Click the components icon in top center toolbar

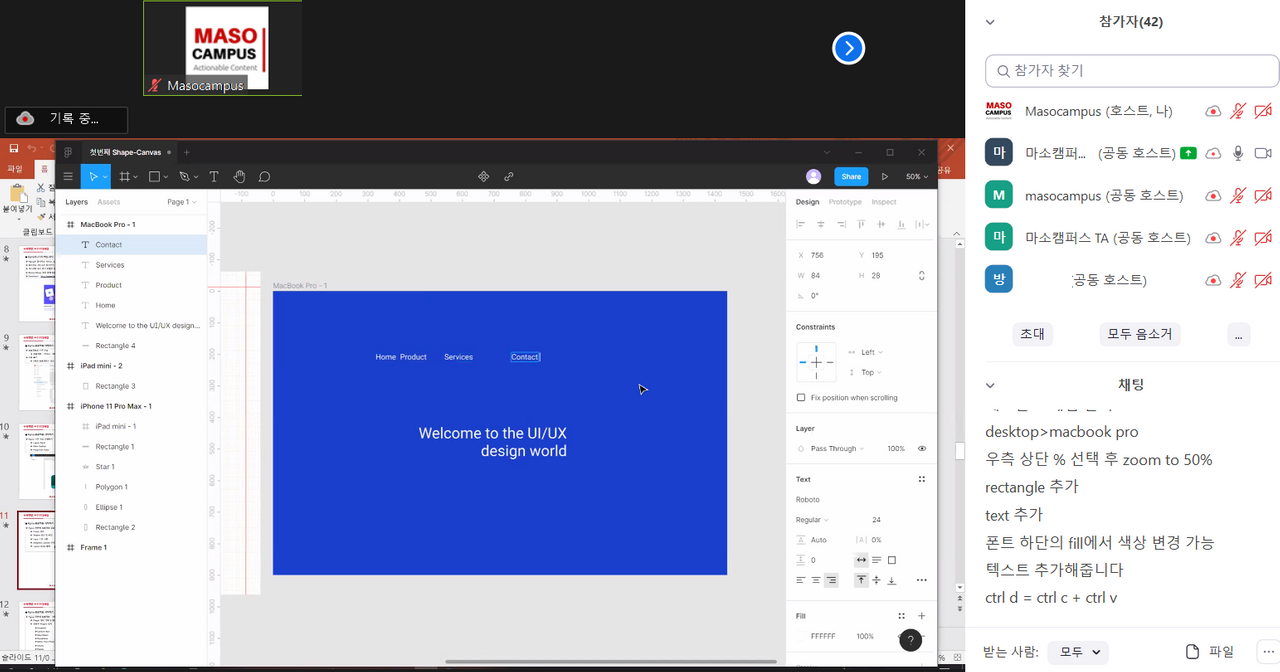pyautogui.click(x=484, y=177)
